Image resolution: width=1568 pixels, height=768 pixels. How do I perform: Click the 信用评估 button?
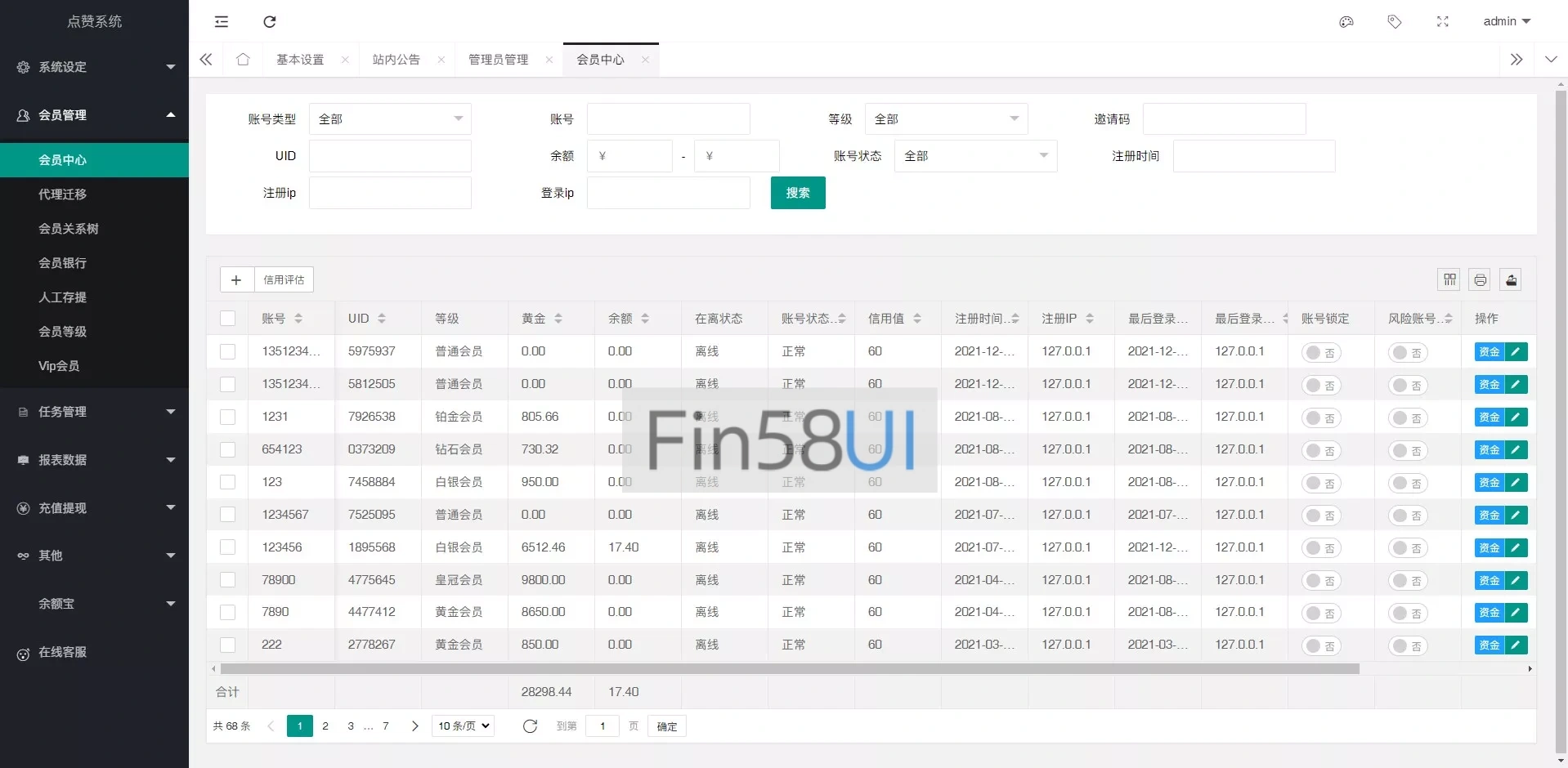(284, 280)
